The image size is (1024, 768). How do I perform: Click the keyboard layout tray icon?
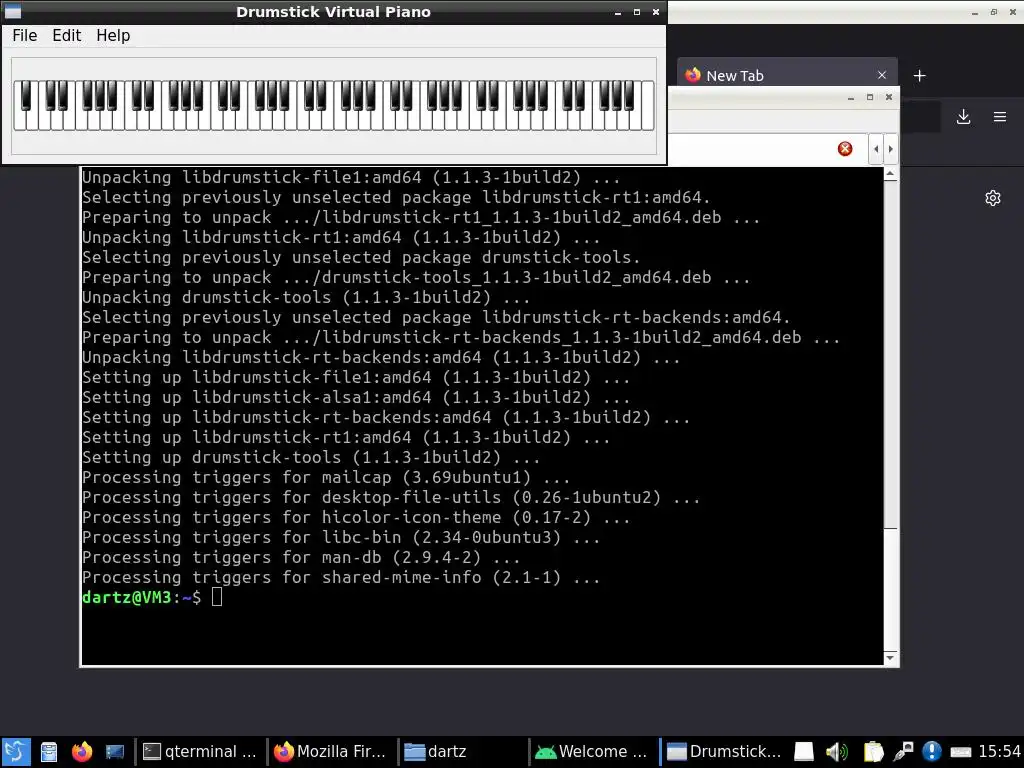961,752
